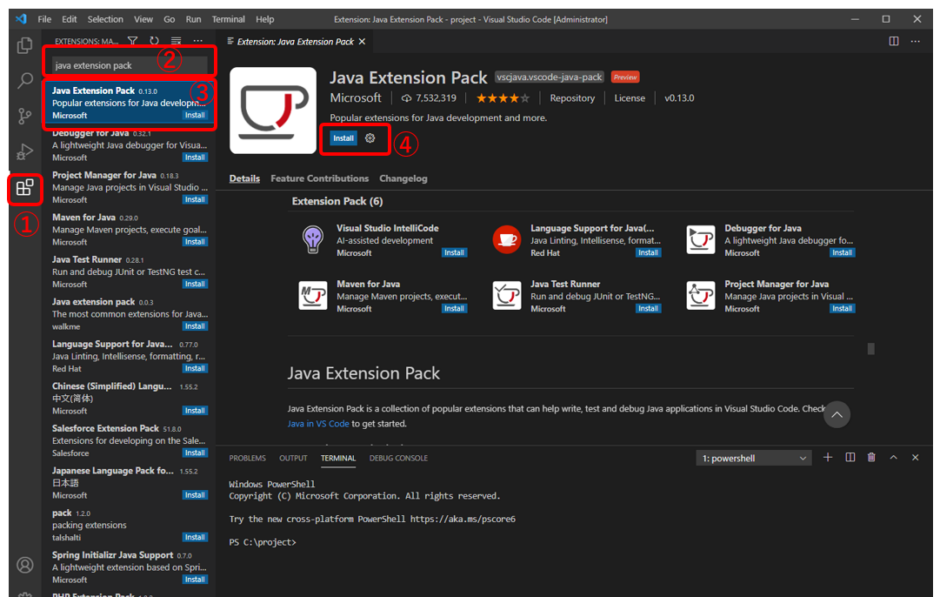Split the editor to the right

893,41
